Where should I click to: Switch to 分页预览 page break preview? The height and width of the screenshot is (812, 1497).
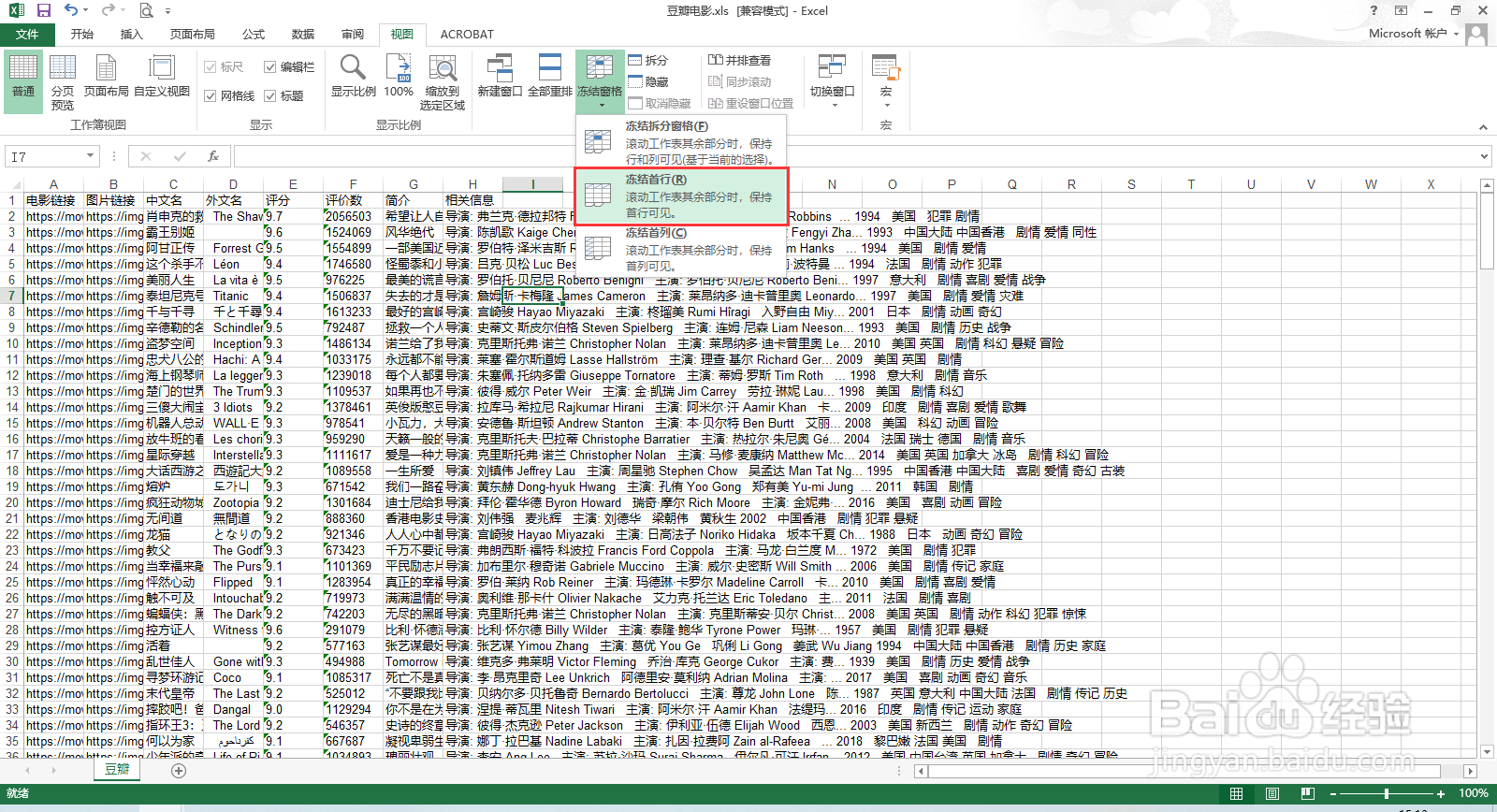coord(63,82)
